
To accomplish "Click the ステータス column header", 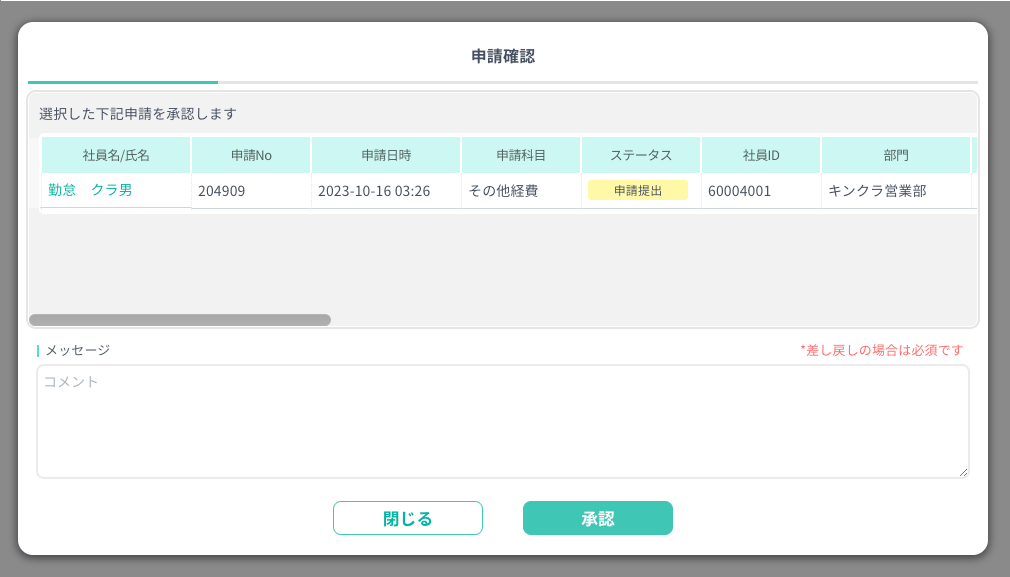I will 641,155.
